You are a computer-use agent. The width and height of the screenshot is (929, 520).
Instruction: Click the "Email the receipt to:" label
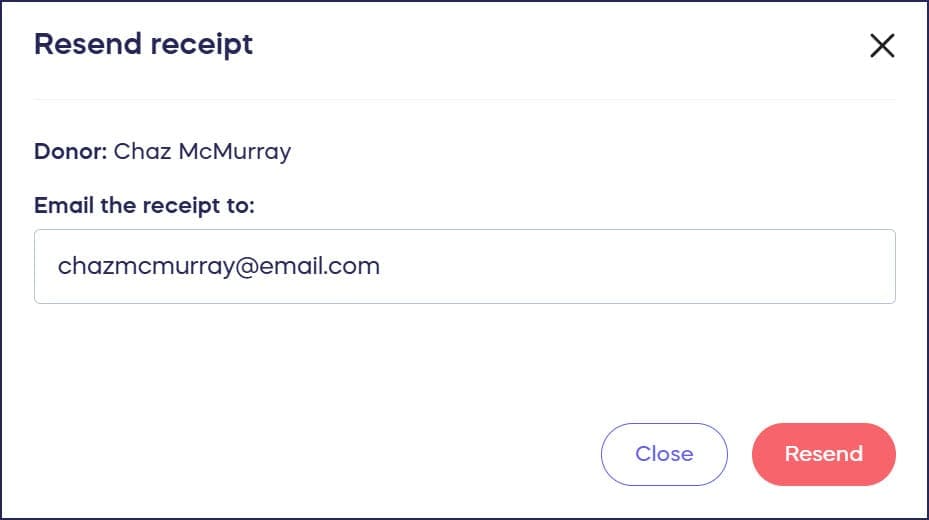[145, 206]
